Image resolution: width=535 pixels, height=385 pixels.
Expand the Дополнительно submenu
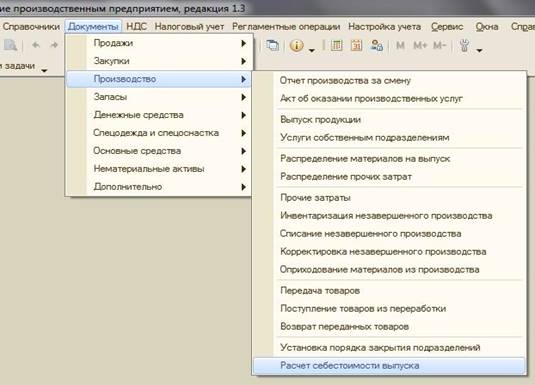(x=159, y=187)
